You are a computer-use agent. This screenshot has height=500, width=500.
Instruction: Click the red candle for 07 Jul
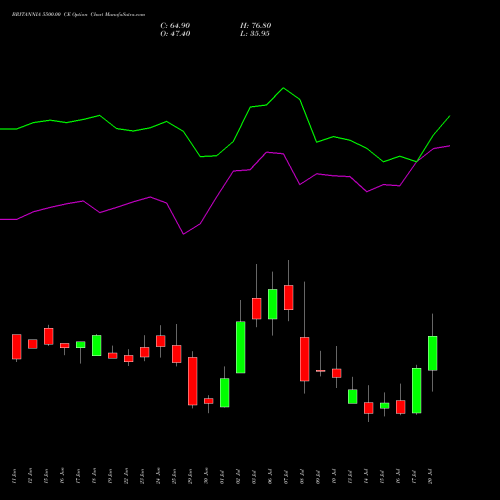click(x=289, y=297)
